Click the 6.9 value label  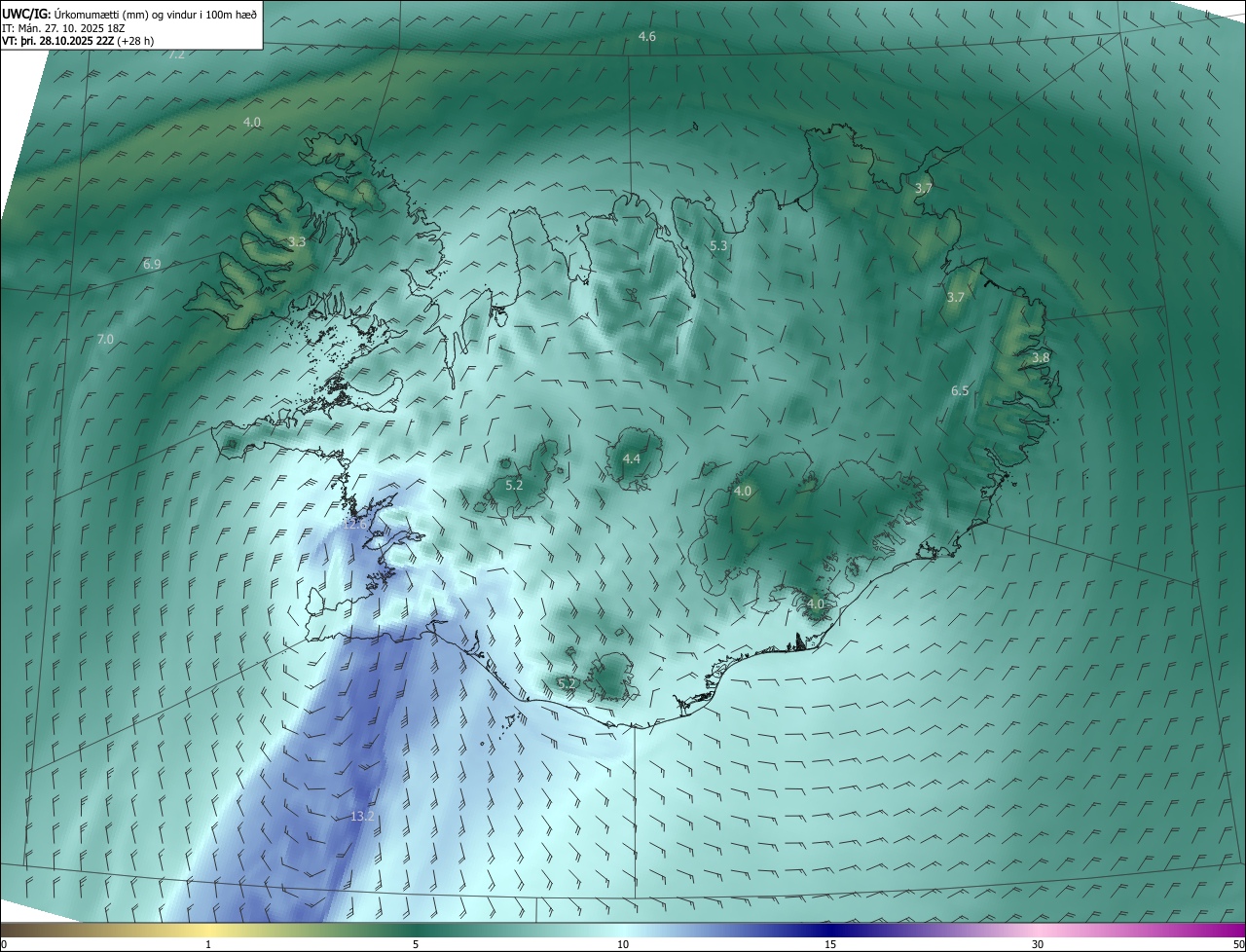pyautogui.click(x=152, y=264)
